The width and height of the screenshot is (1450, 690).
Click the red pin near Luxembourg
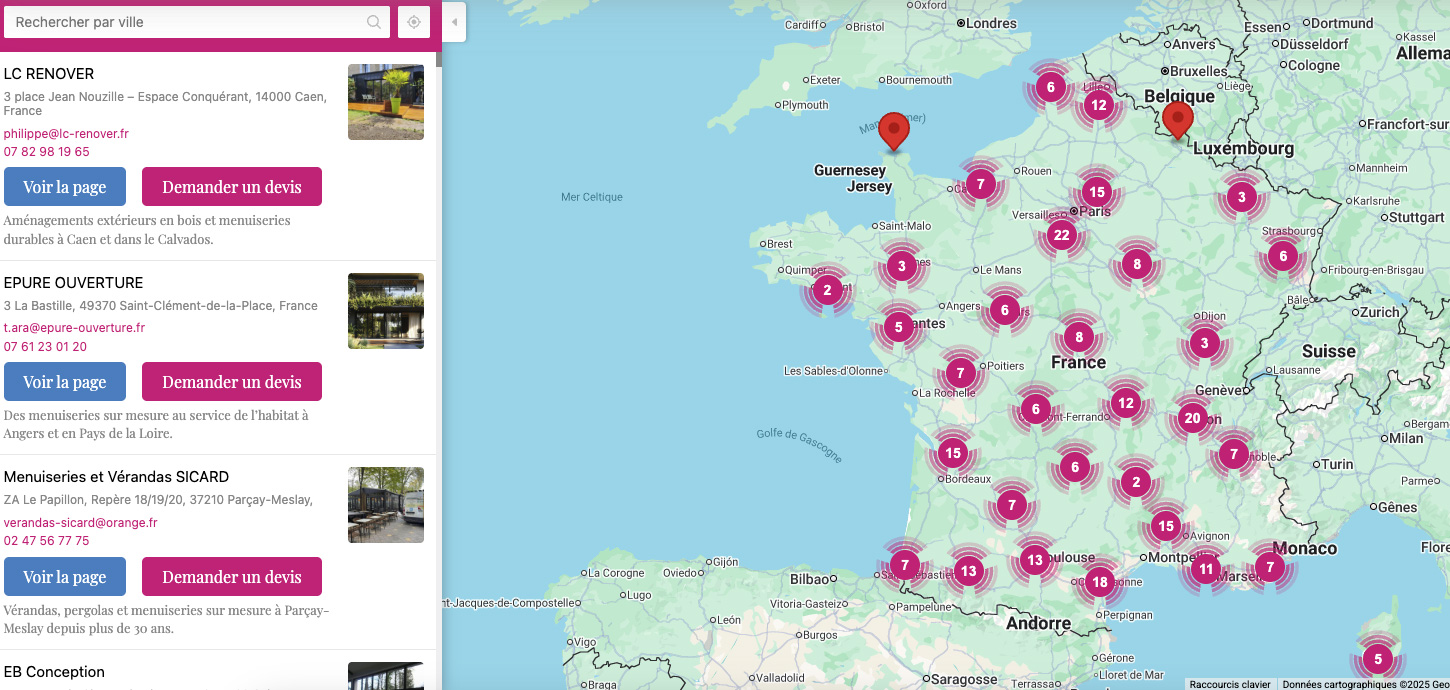pos(1179,121)
